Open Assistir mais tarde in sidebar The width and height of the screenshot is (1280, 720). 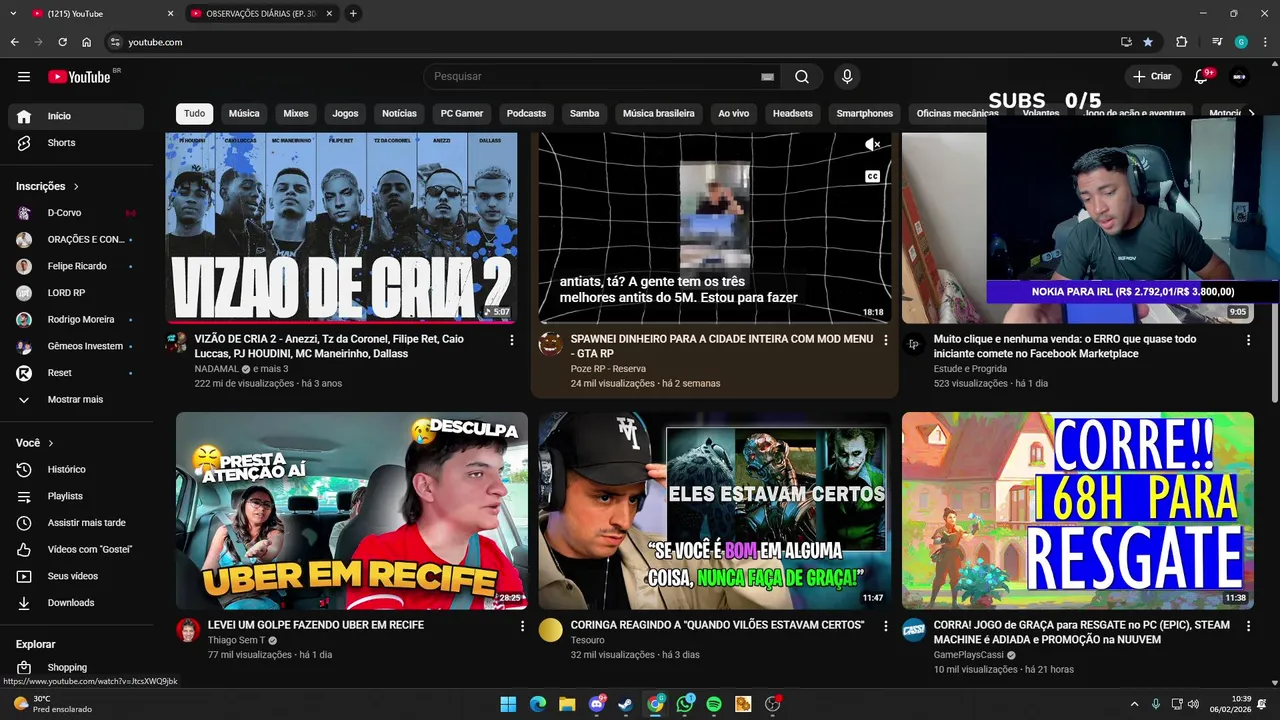tap(75, 523)
